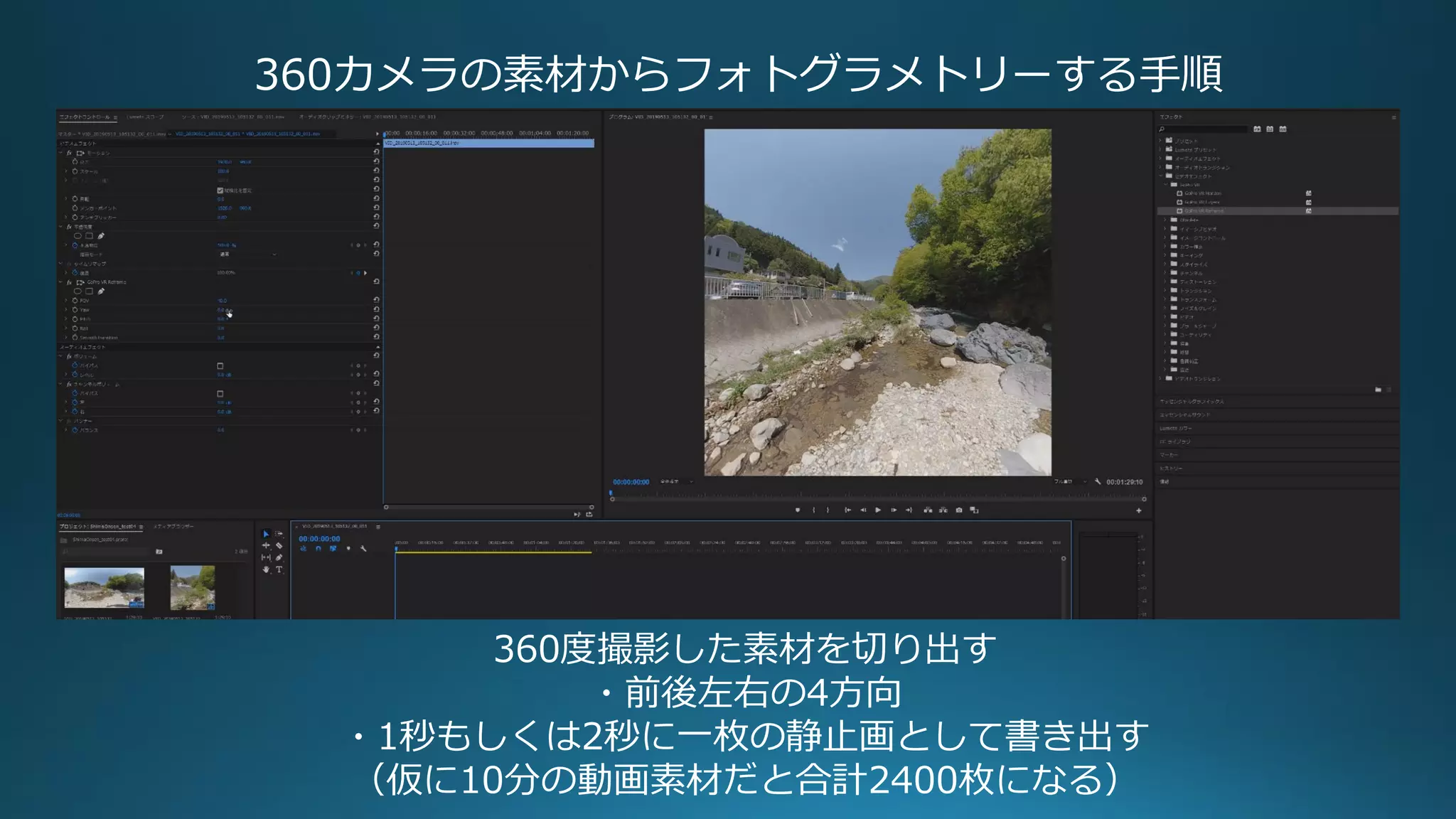The image size is (1456, 819).
Task: Open timeline display settings wrench
Action: coord(363,548)
